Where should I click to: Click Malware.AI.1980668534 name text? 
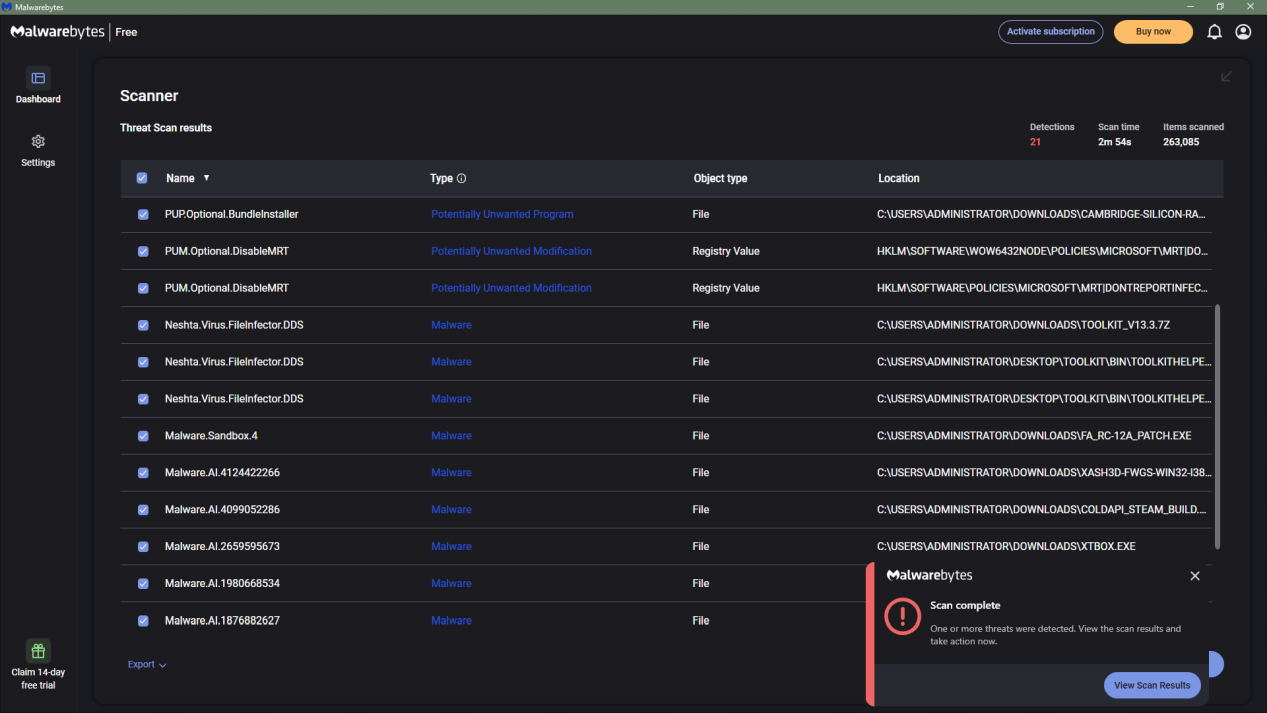tap(222, 584)
